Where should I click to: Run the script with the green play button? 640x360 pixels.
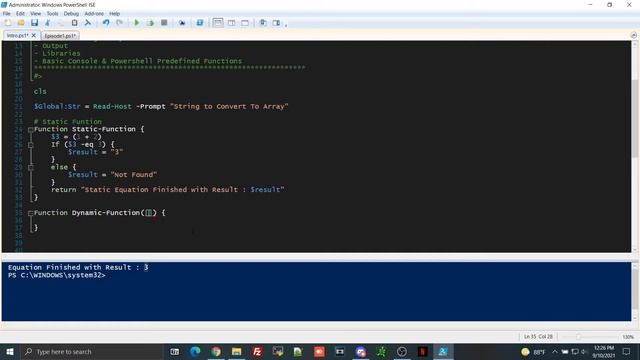(x=137, y=23)
